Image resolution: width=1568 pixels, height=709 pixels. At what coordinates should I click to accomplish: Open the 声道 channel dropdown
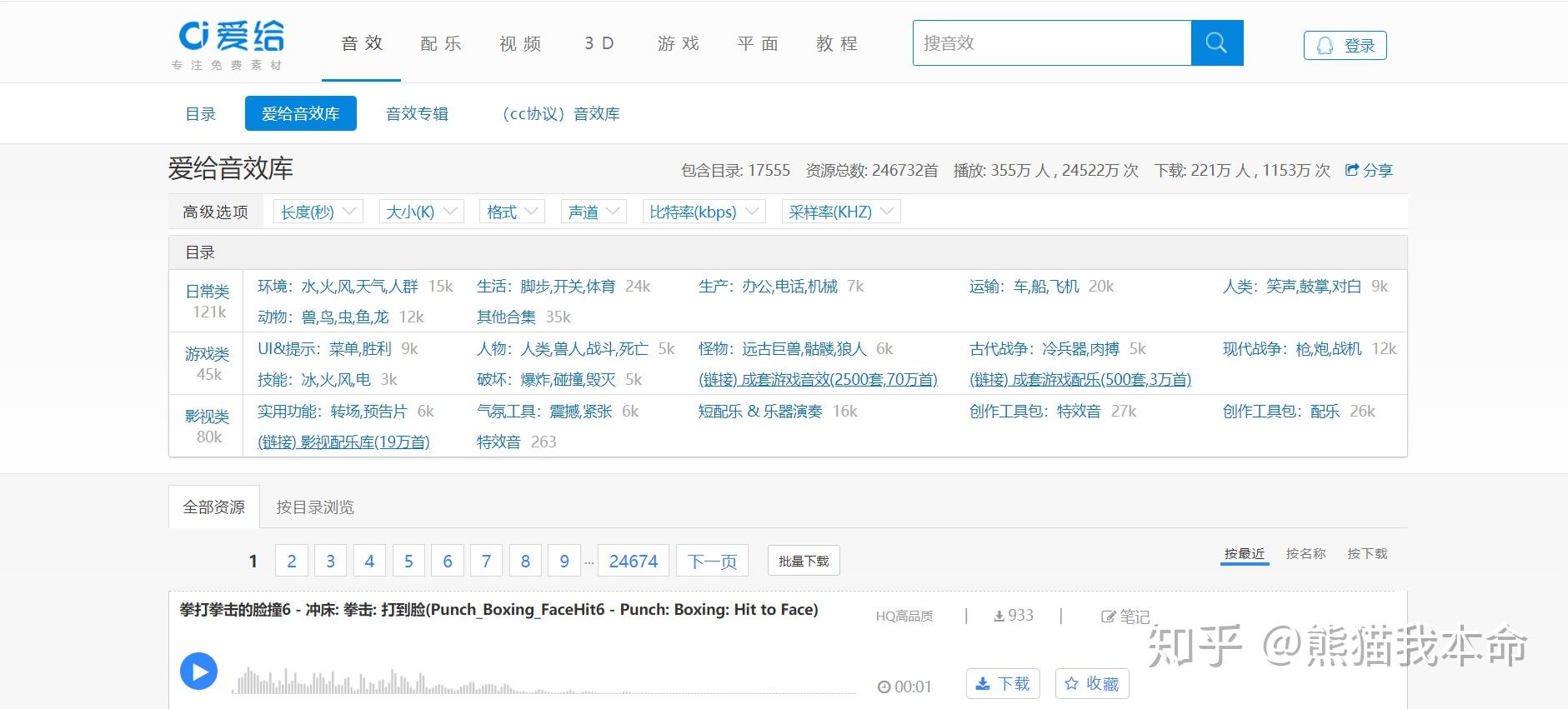(594, 212)
